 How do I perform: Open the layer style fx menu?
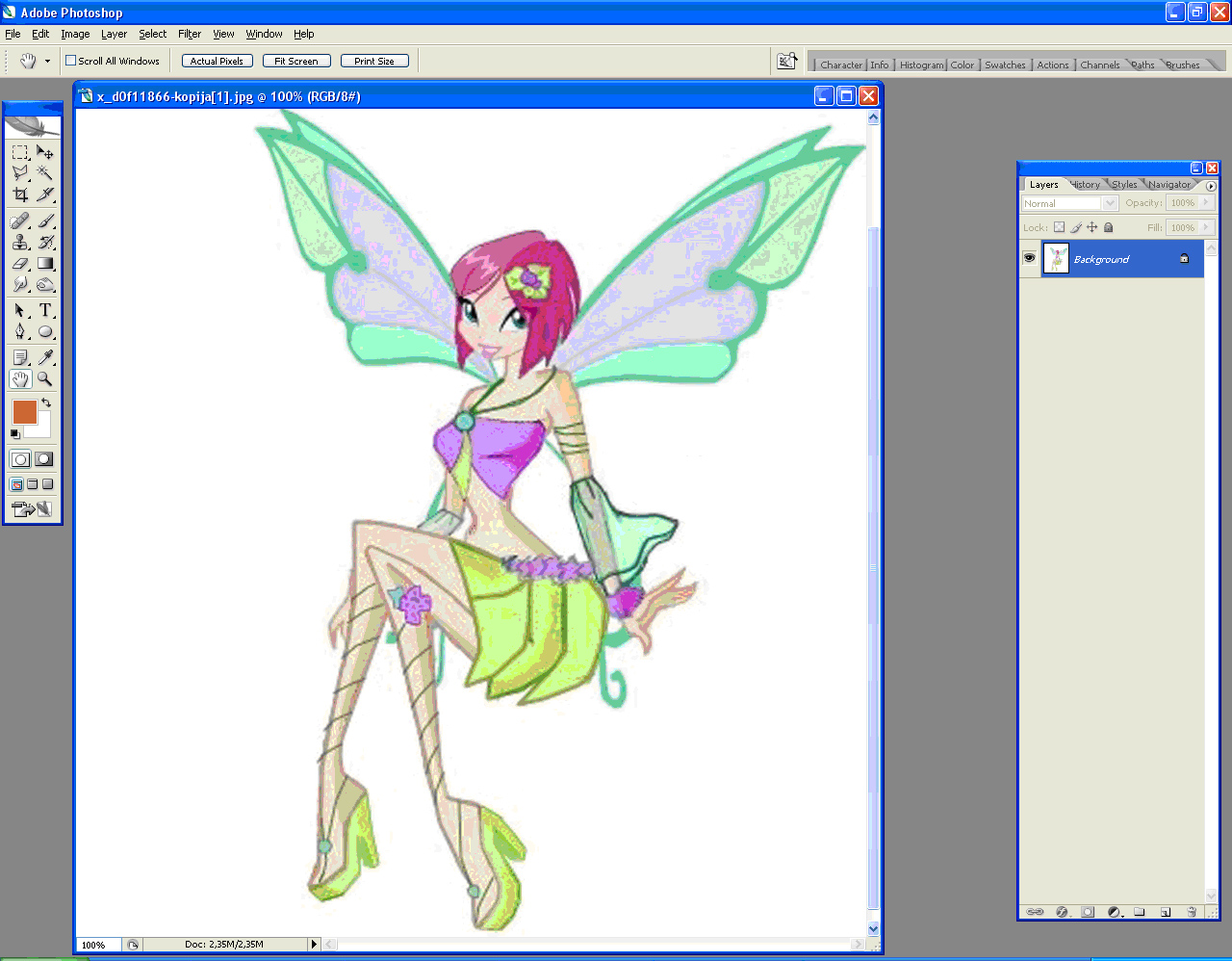1062,911
